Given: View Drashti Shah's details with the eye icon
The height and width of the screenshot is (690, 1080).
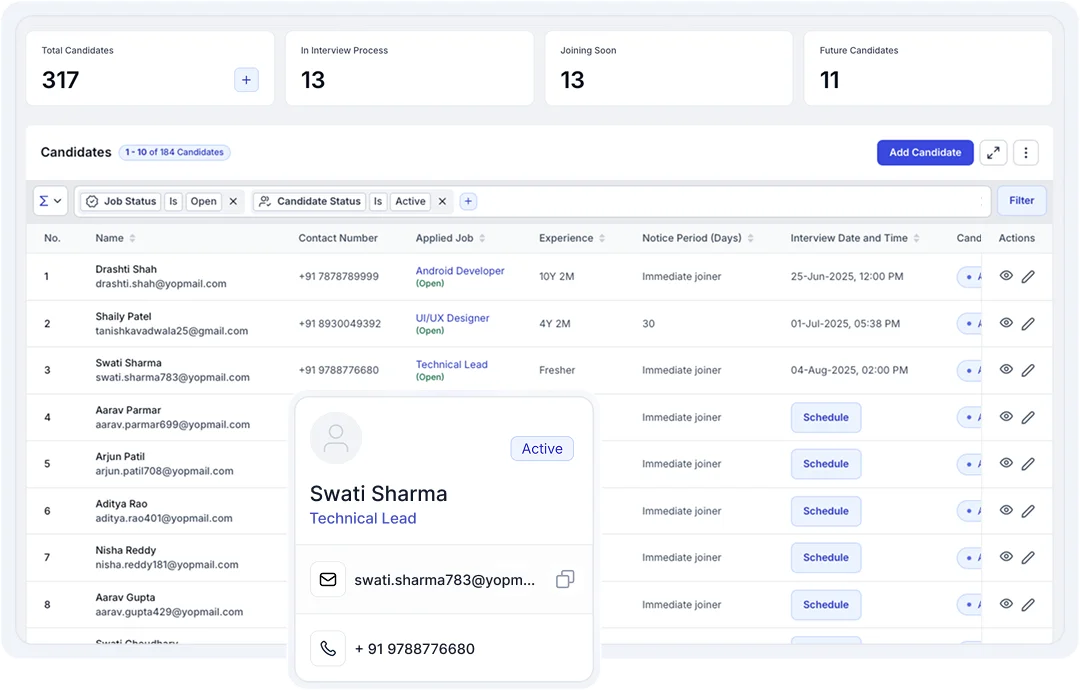Looking at the screenshot, I should pos(1006,276).
